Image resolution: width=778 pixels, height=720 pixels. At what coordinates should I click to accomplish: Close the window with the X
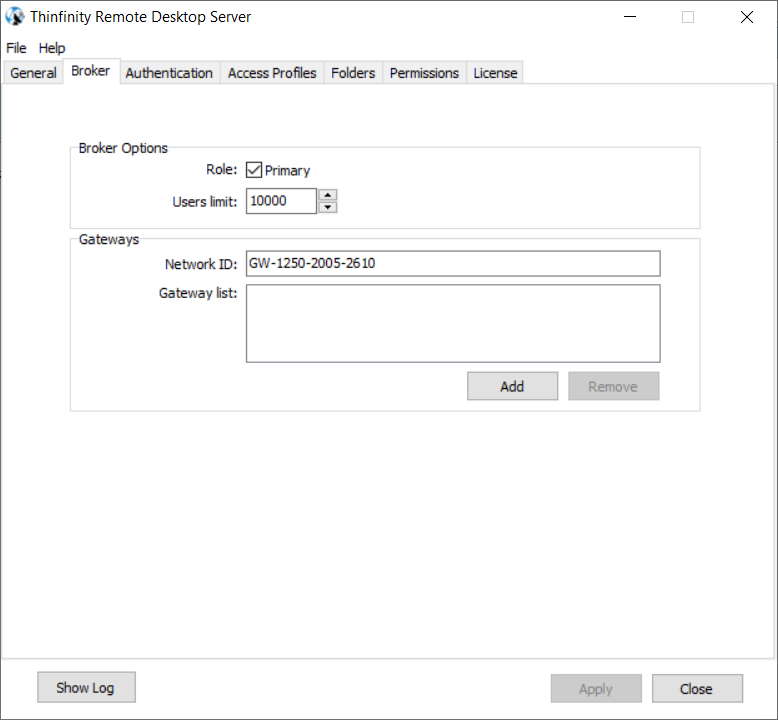tap(747, 17)
